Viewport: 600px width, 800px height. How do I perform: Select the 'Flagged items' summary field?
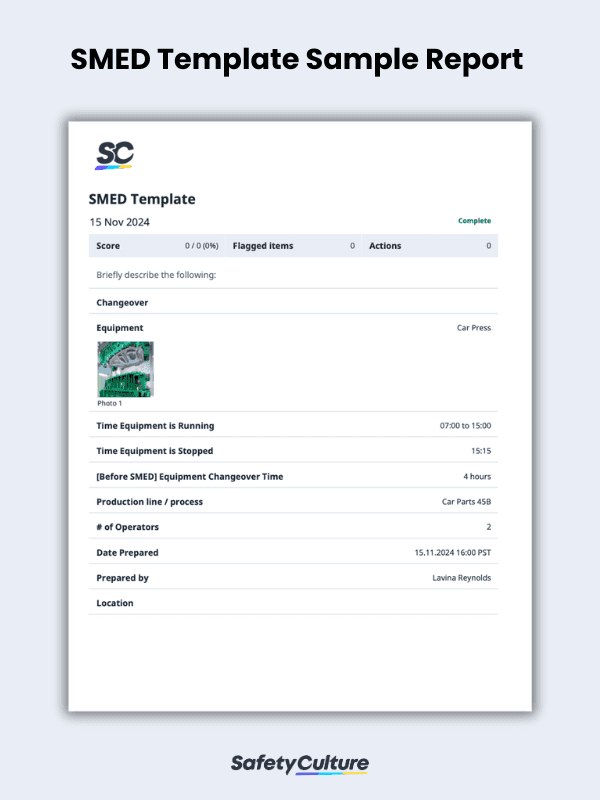pos(263,246)
